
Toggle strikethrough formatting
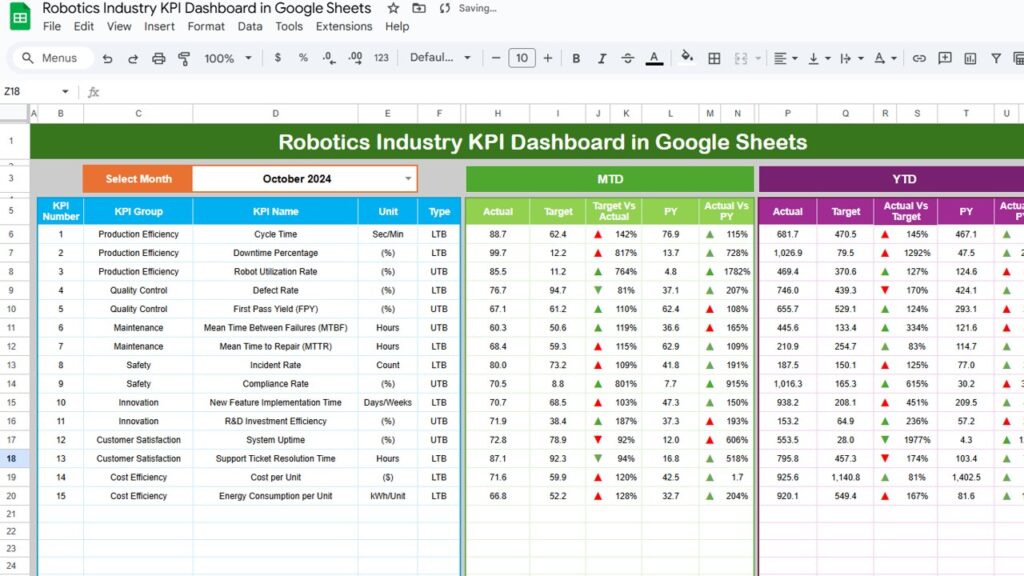628,58
